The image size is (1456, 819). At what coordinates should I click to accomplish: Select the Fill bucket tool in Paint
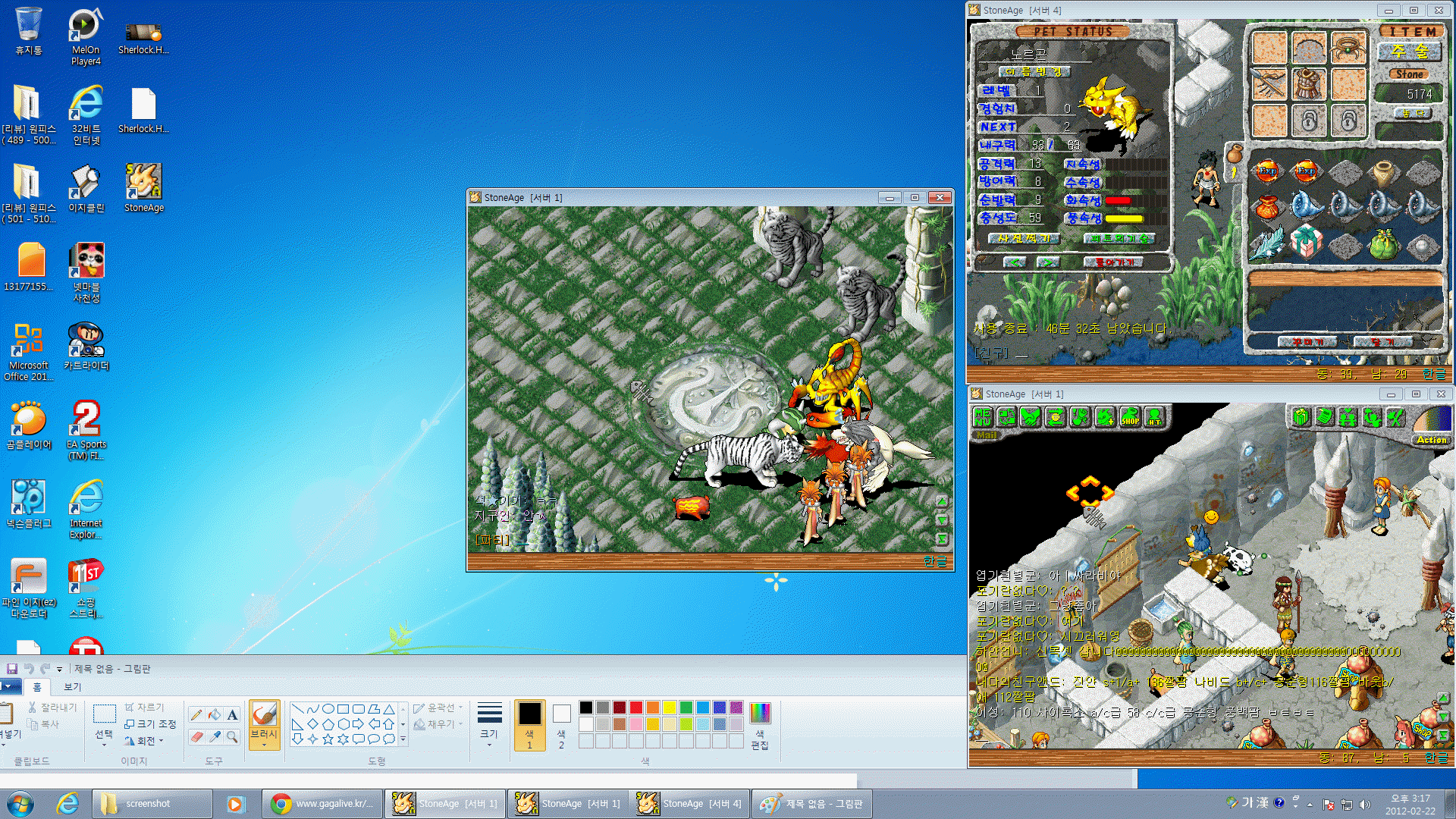(x=215, y=714)
